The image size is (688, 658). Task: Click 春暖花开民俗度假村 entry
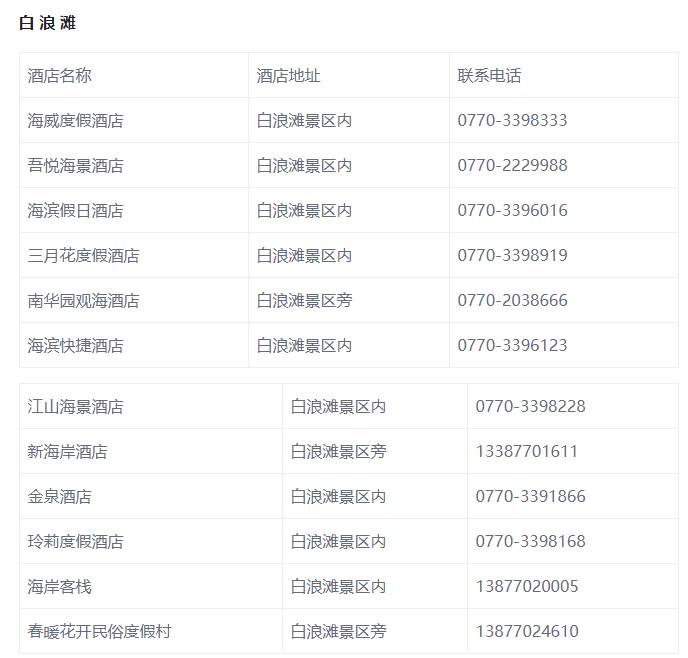coord(99,632)
